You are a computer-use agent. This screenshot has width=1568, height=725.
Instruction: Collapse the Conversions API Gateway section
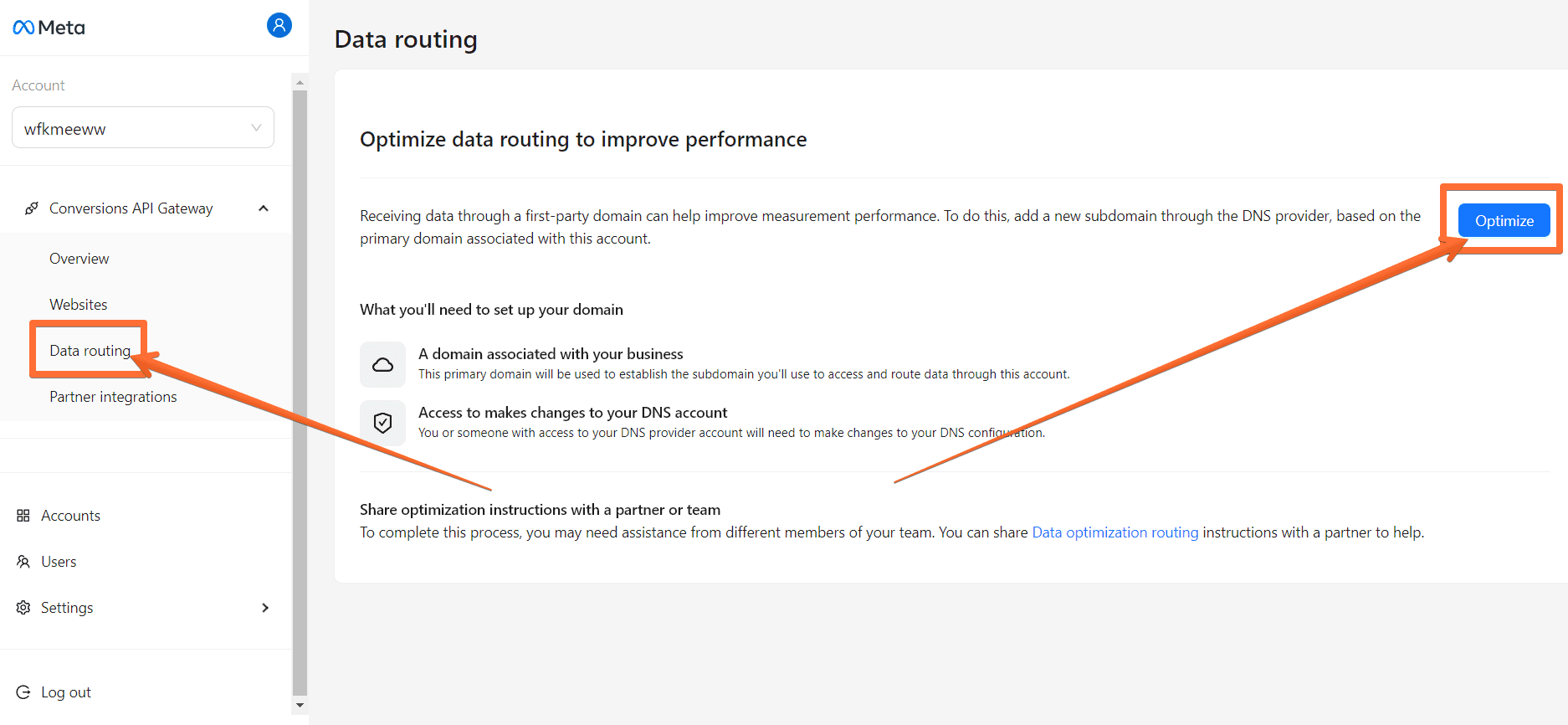264,208
